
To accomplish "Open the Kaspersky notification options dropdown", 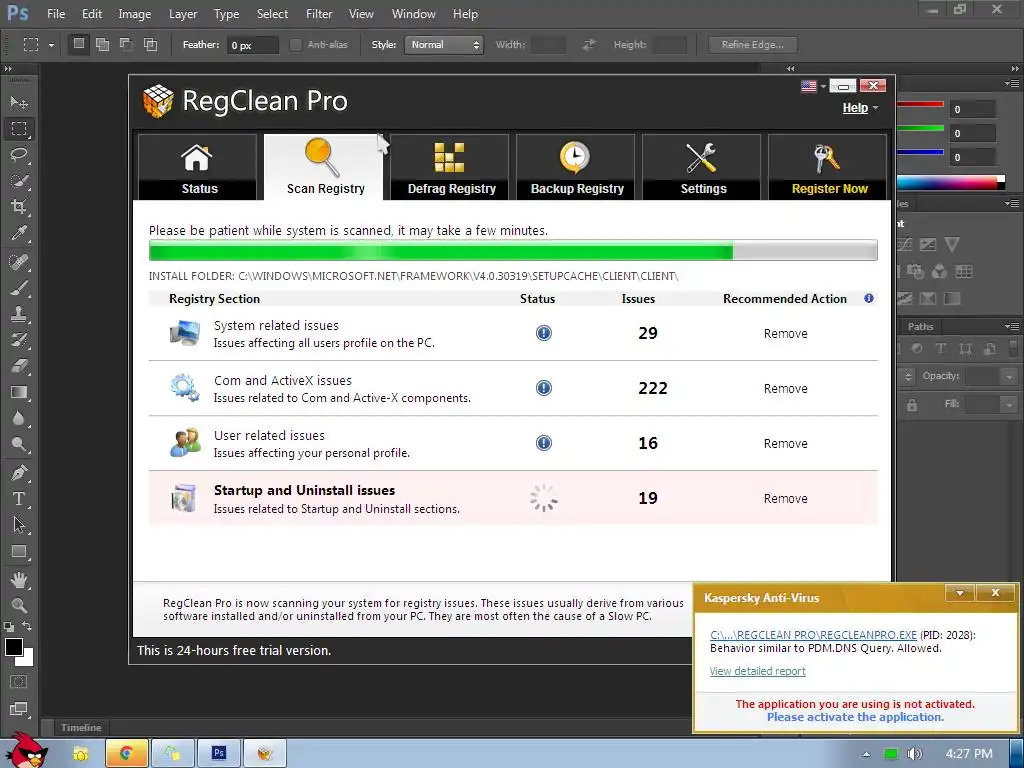I will [960, 593].
